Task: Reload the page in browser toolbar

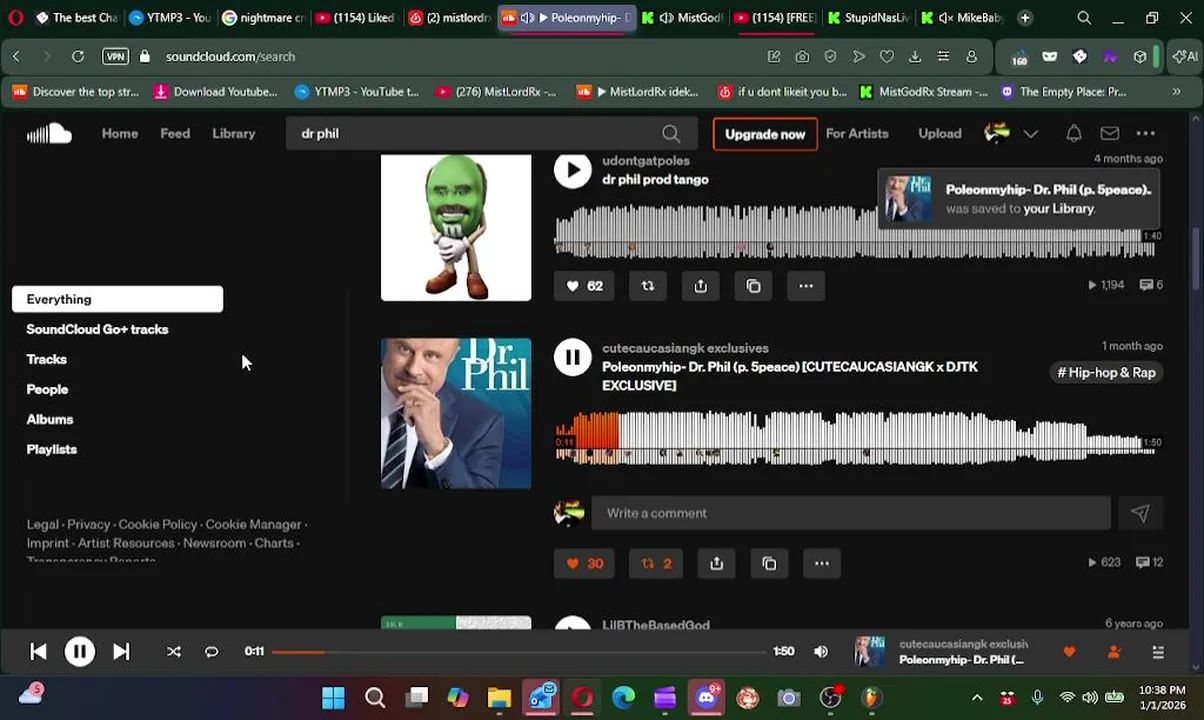Action: click(x=78, y=57)
